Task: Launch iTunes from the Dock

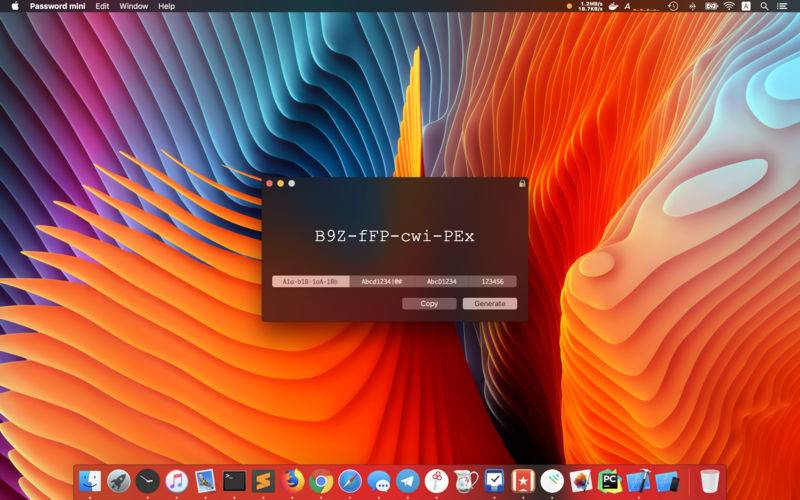Action: coord(177,481)
